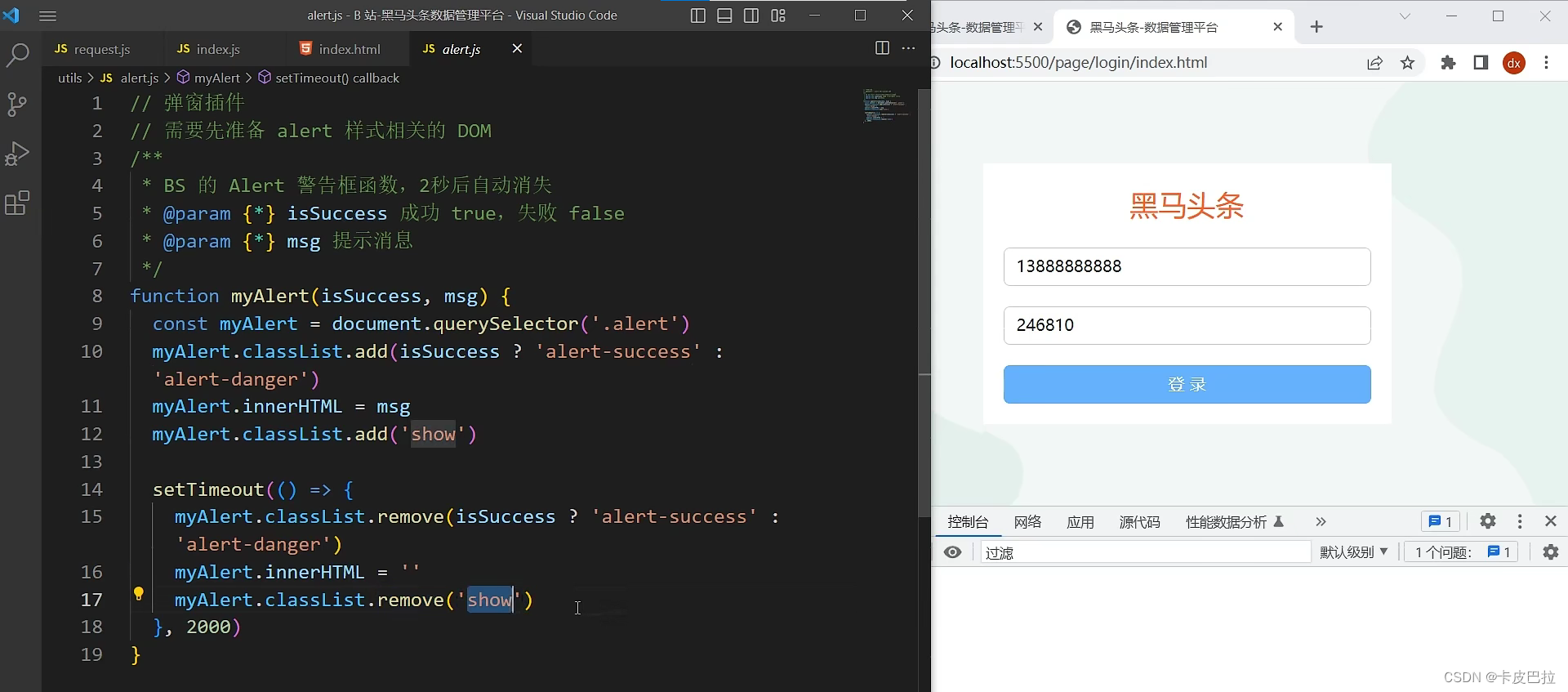Screen dimensions: 1568x692
Task: Select the 应用 DevTools tab
Action: 1080,522
